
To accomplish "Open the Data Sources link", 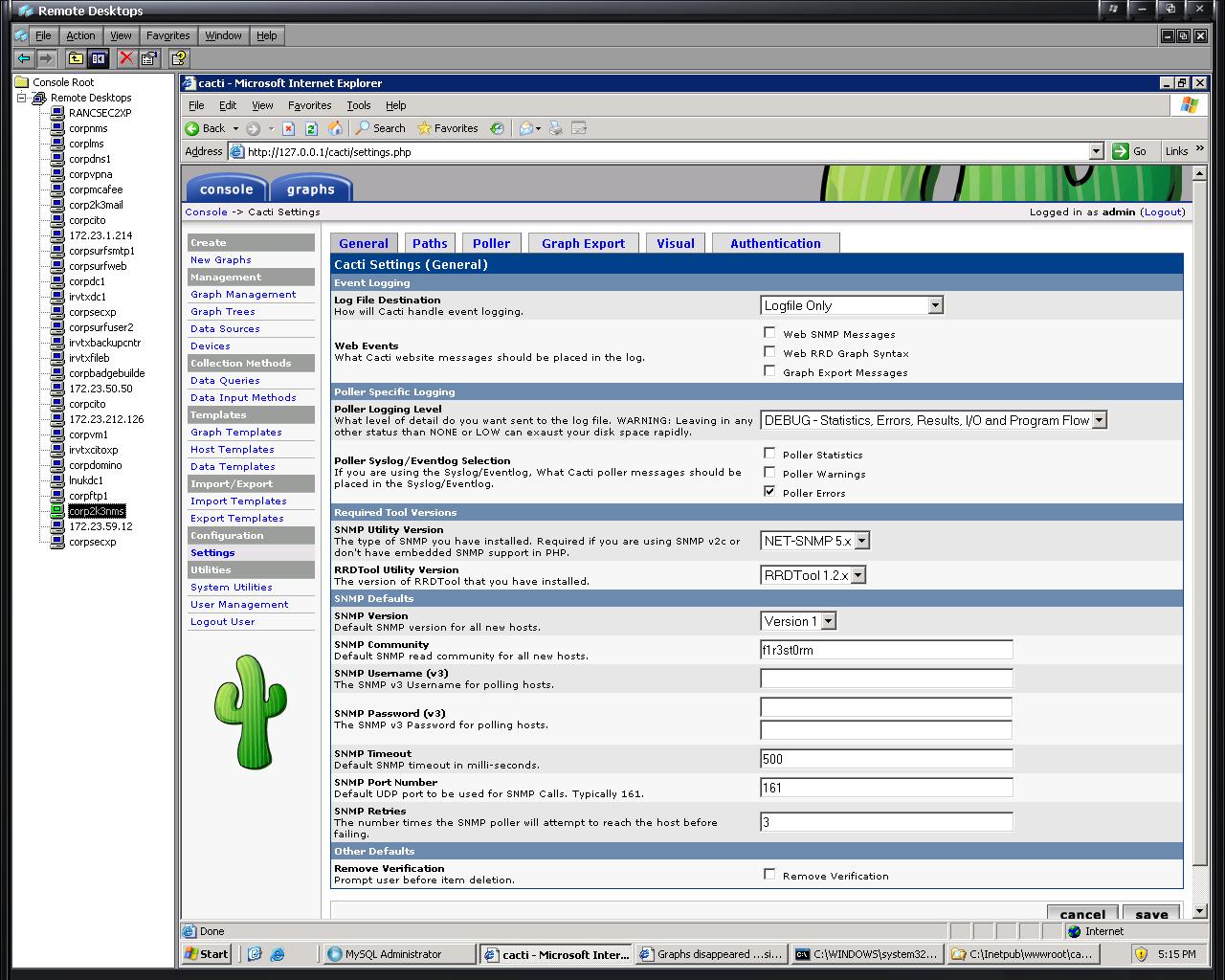I will [225, 329].
